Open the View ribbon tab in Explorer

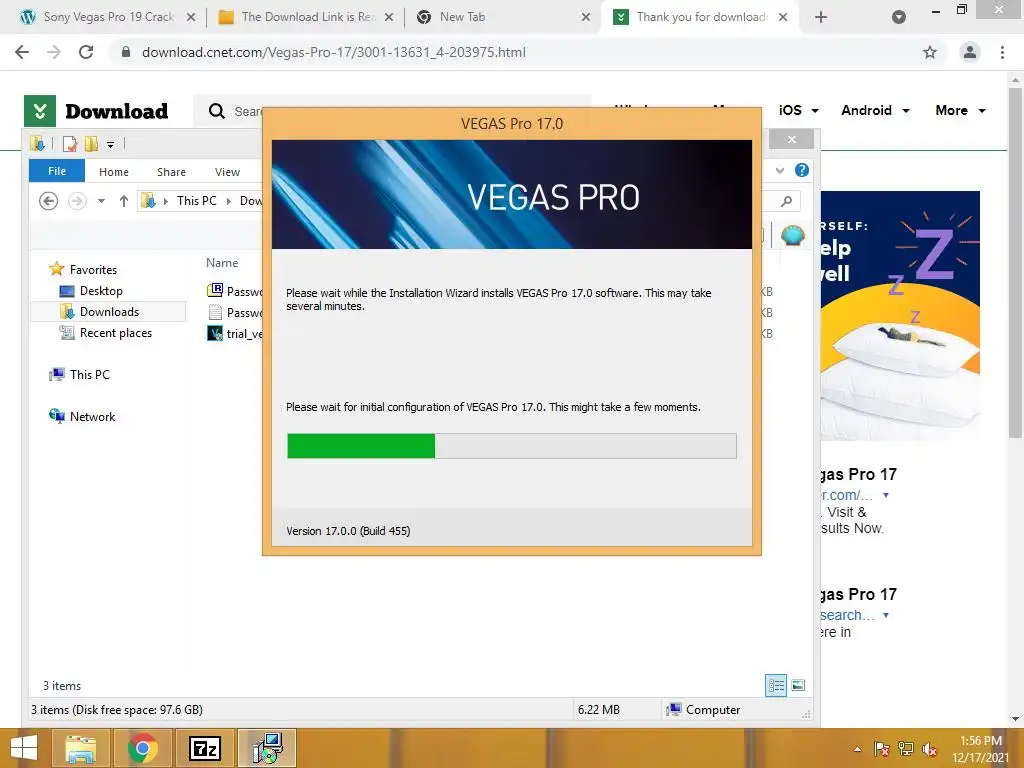pos(227,172)
